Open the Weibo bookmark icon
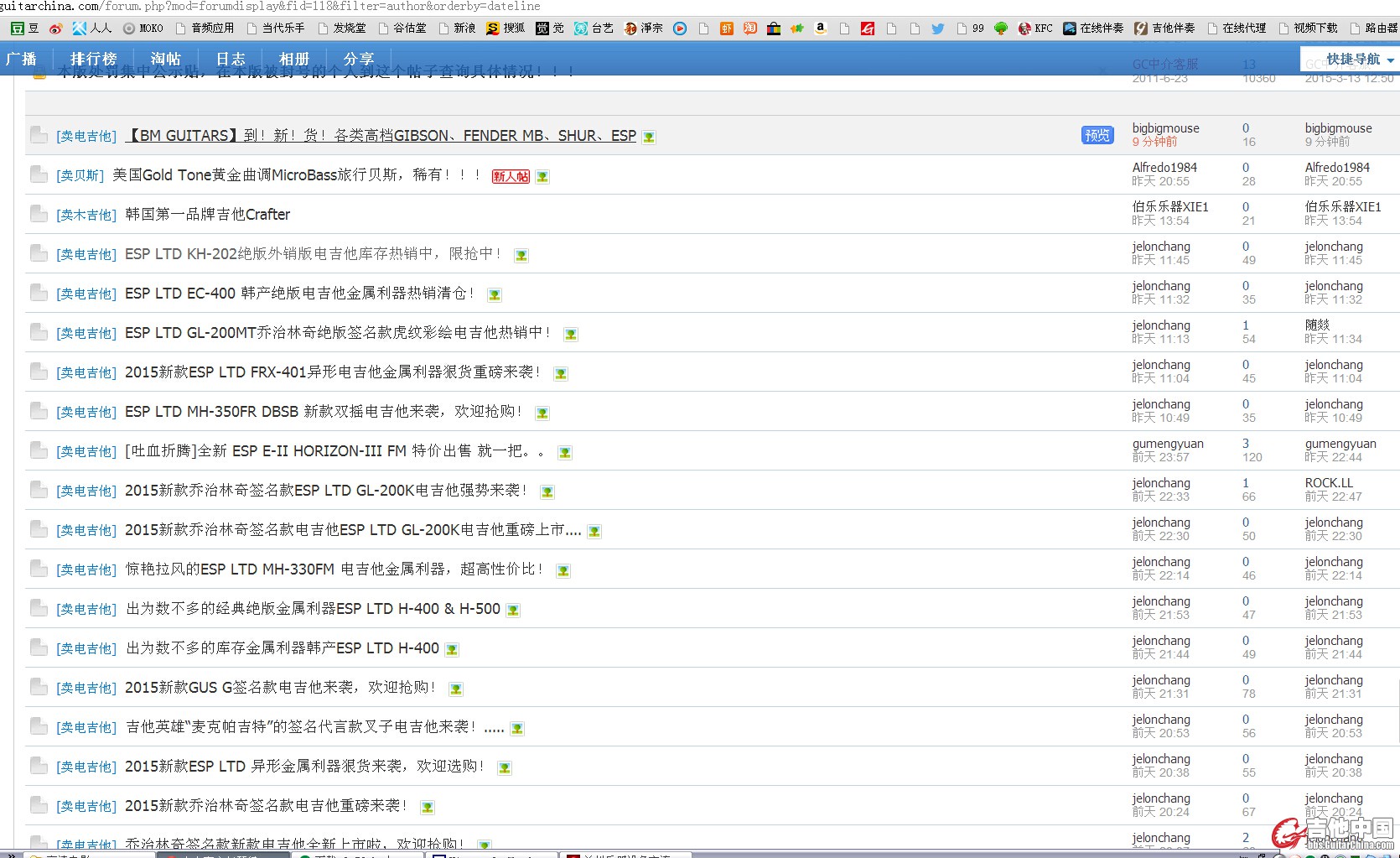The width and height of the screenshot is (1400, 858). coord(55,29)
